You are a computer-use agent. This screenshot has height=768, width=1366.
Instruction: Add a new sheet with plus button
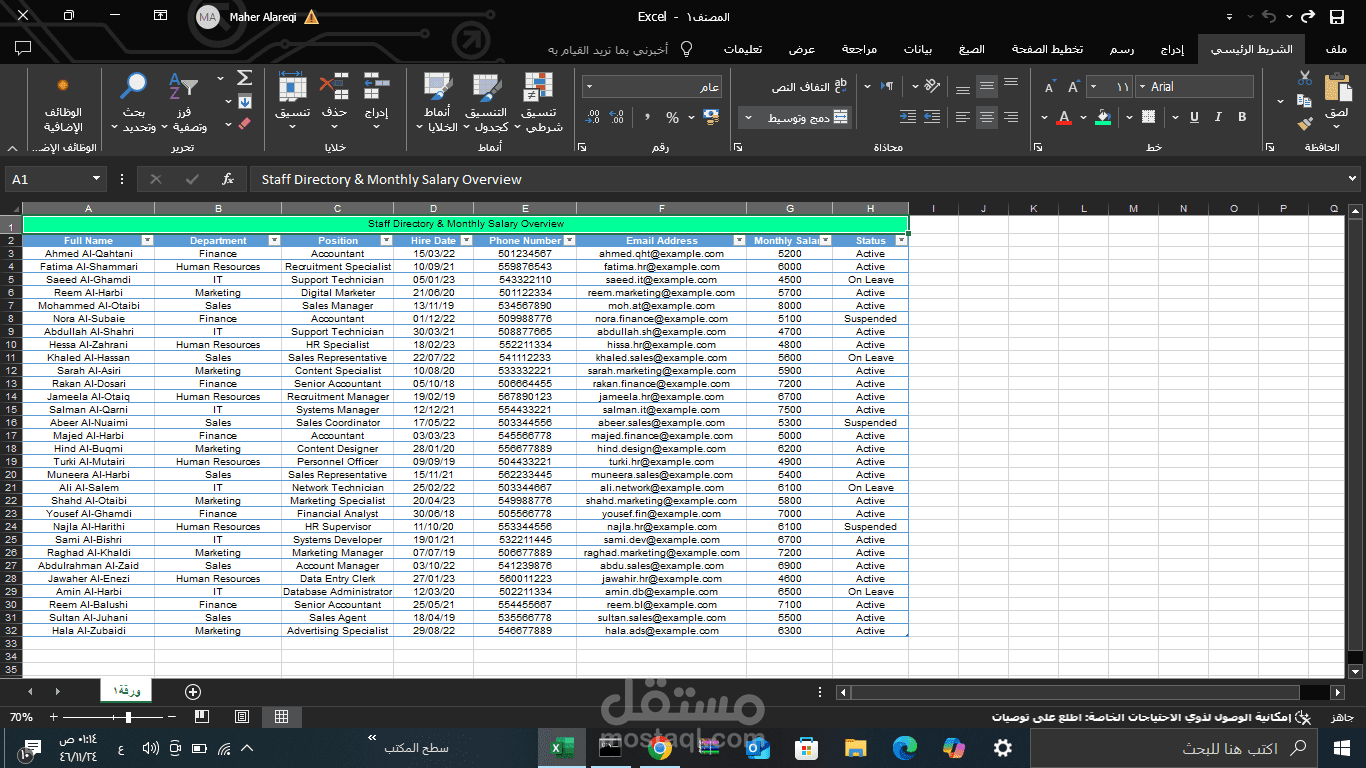click(x=193, y=691)
